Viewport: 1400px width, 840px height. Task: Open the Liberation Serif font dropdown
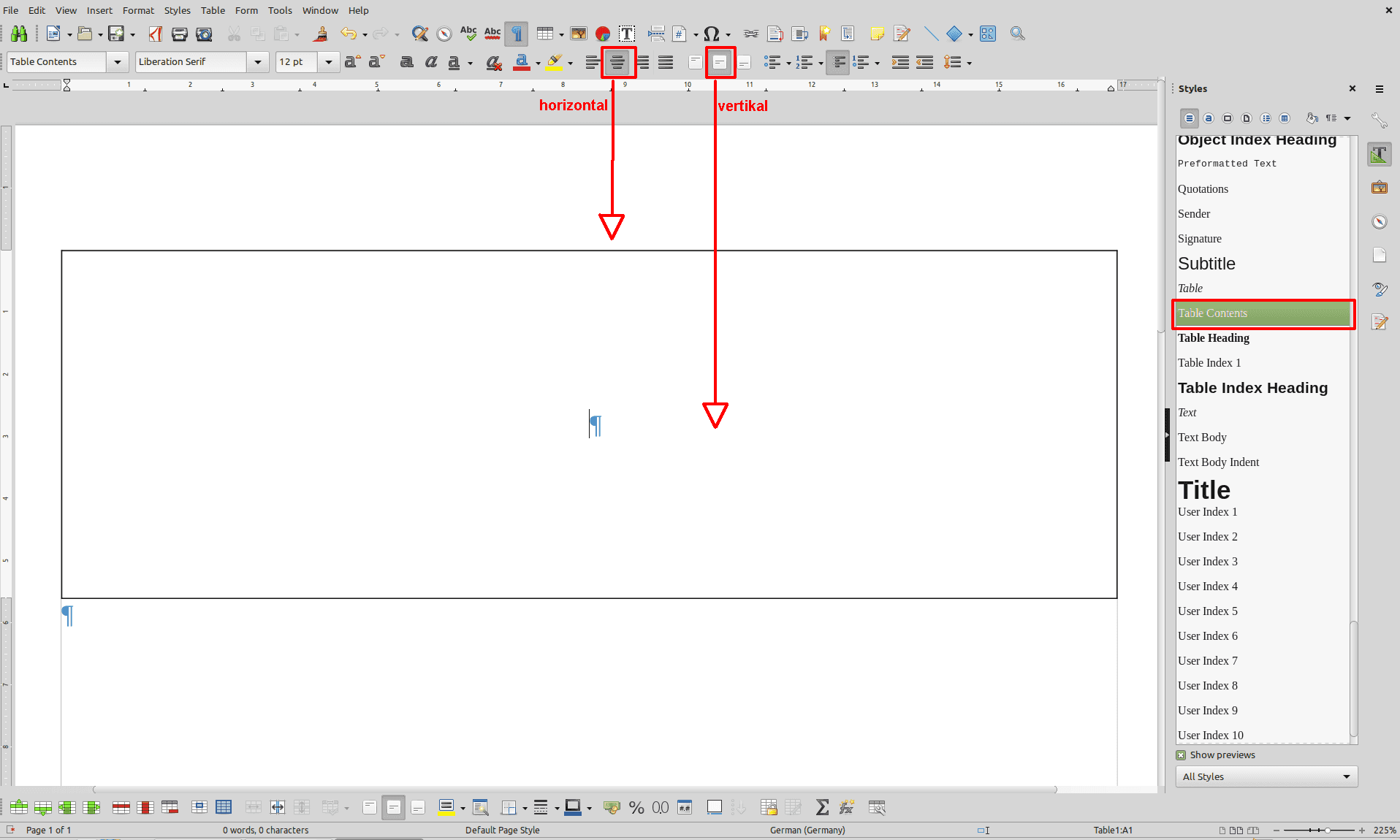[257, 62]
